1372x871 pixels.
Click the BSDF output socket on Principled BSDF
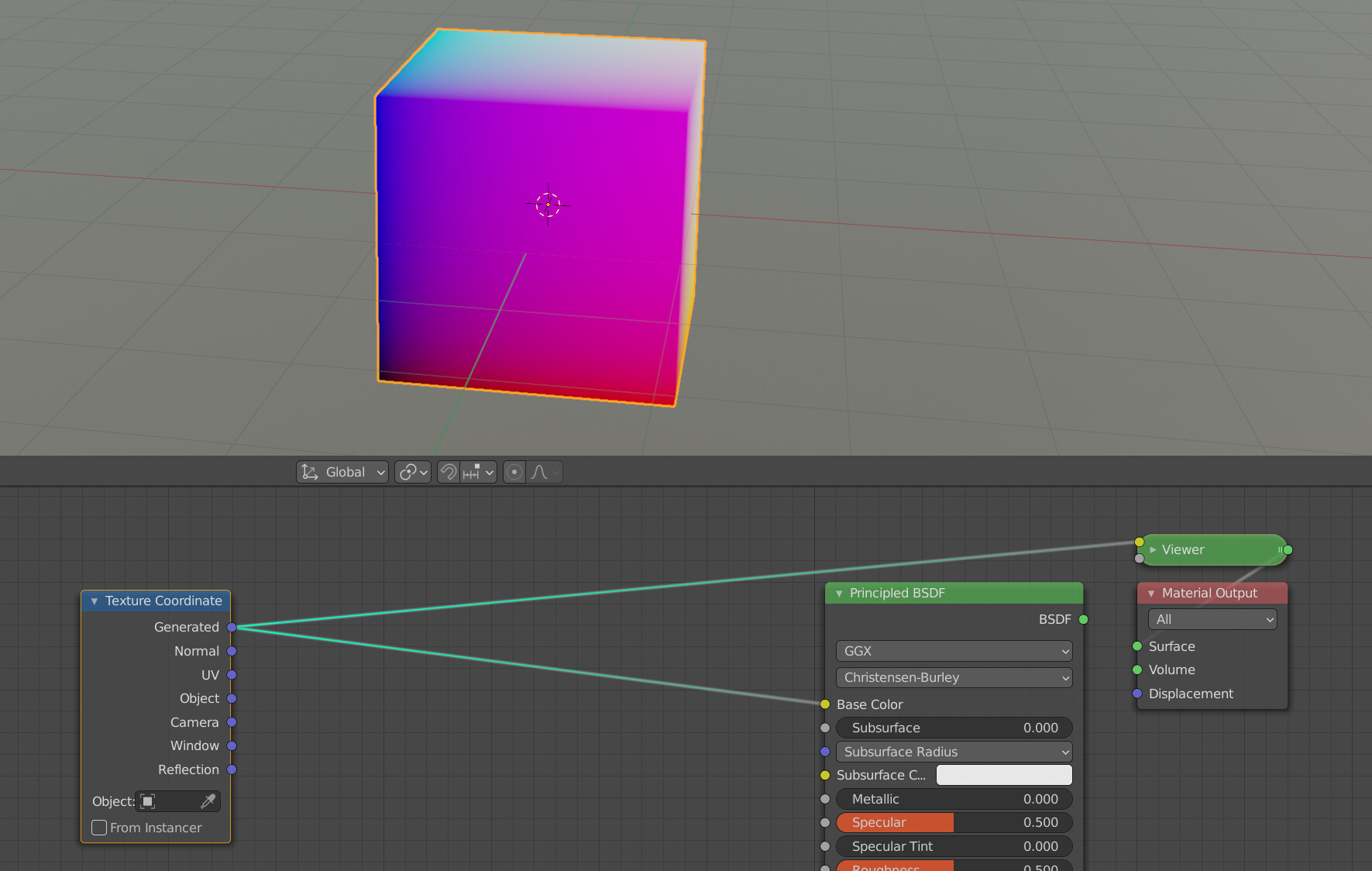tap(1082, 619)
